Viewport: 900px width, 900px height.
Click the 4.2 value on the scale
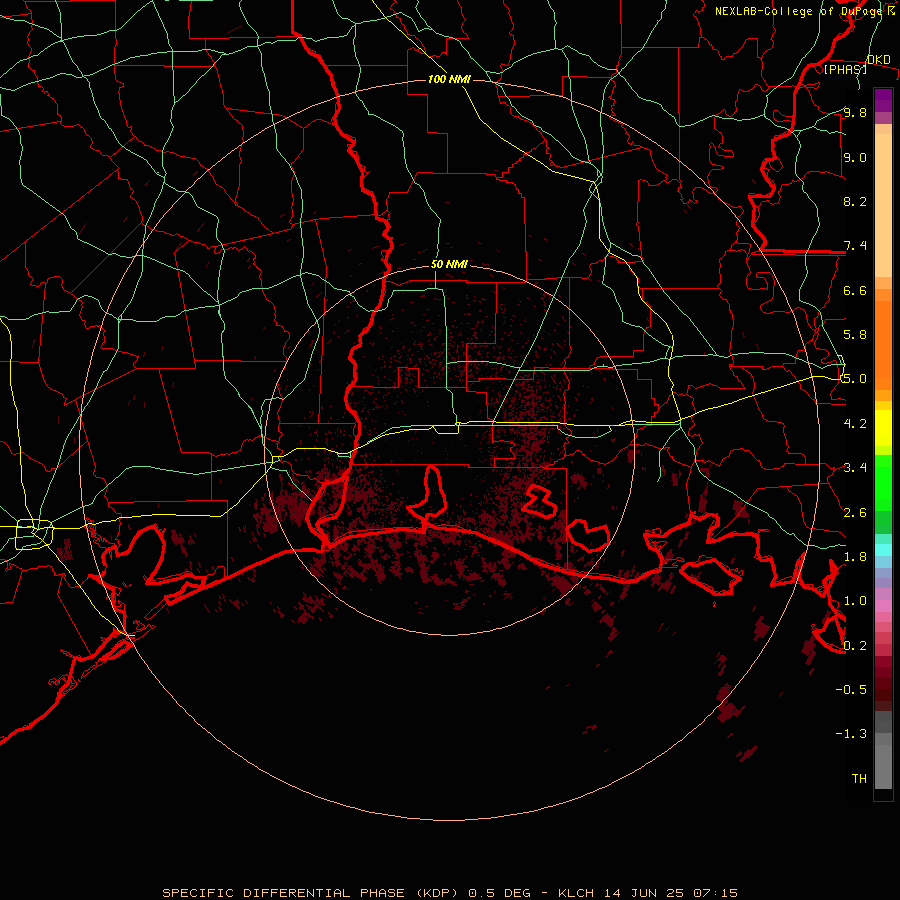click(855, 424)
